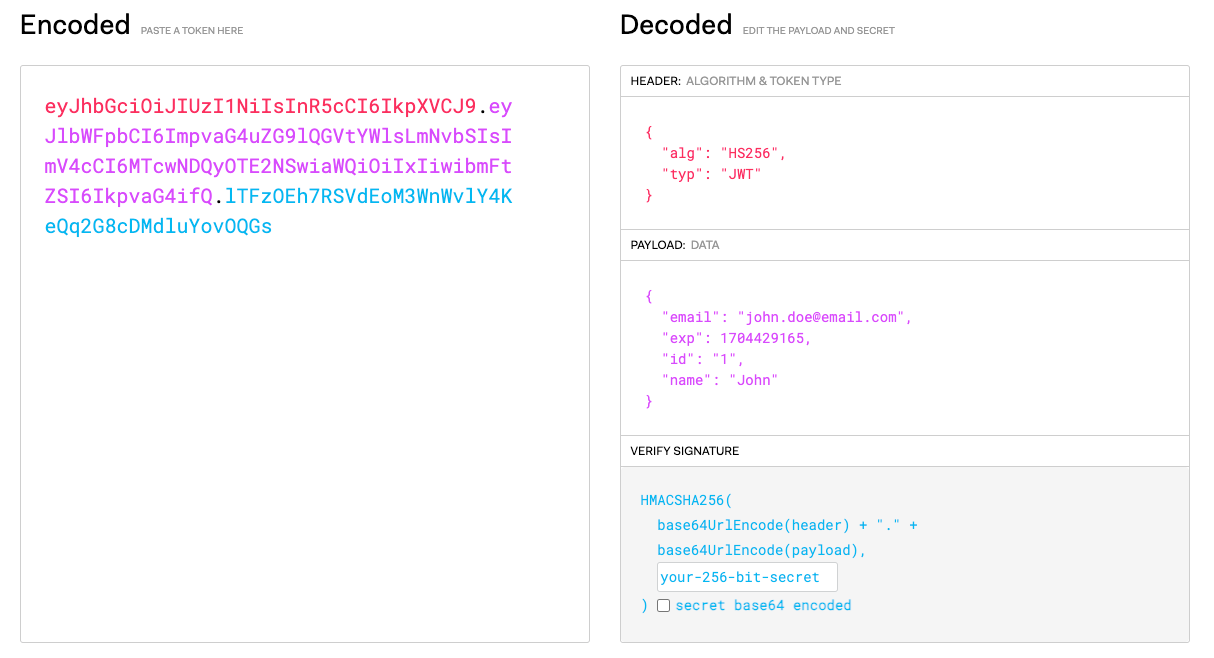The image size is (1214, 658).
Task: Click the purple token line starting JlbWFpbCI6
Action: [278, 136]
